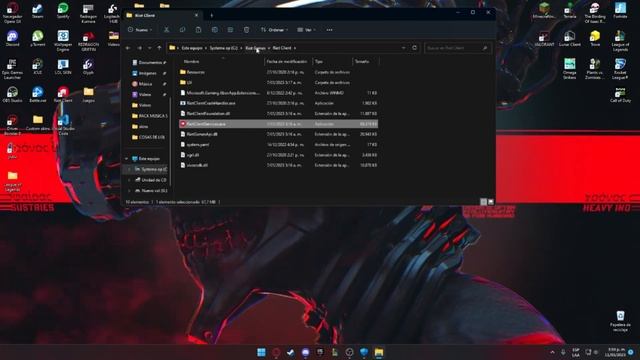Open PACK MUSICA folder in sidebar
The height and width of the screenshot is (360, 640).
point(149,116)
